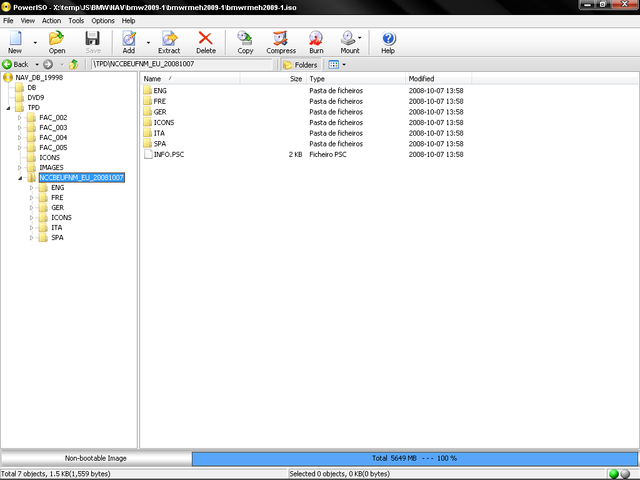This screenshot has width=640, height=480.
Task: Open the Options menu
Action: (103, 21)
